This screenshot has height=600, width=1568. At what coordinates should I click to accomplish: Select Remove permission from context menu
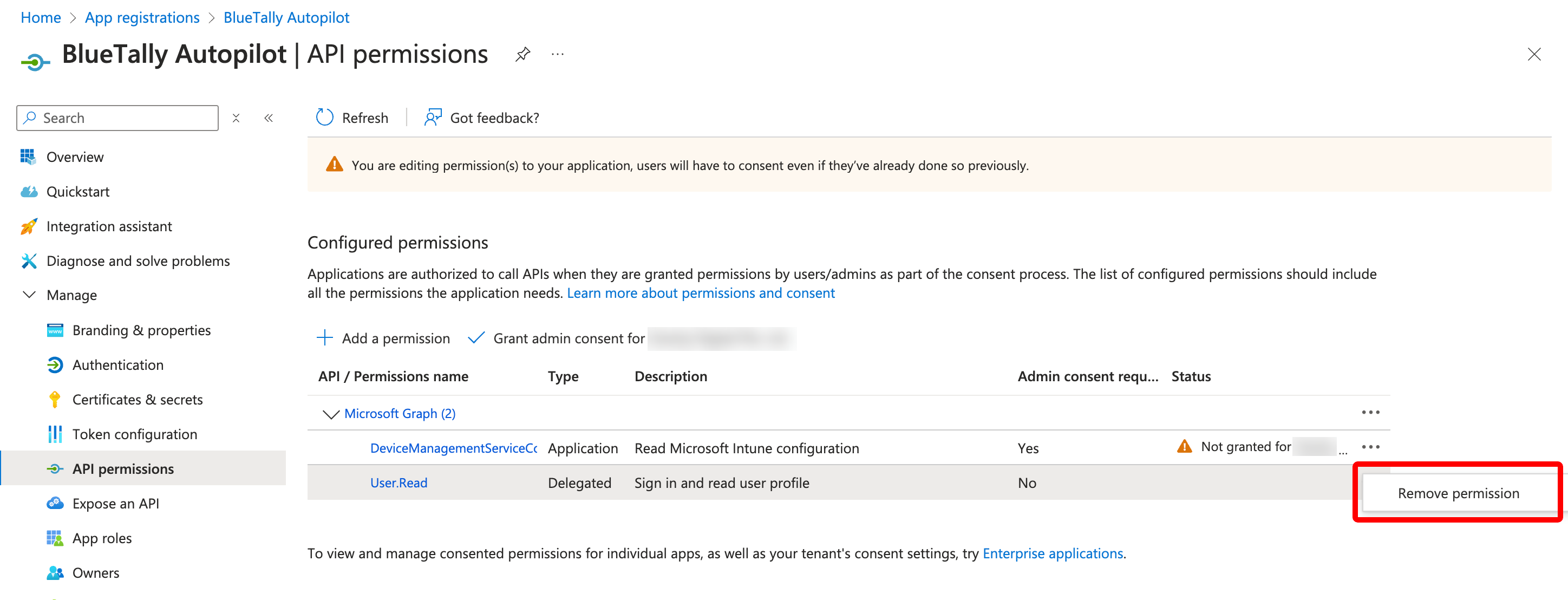point(1458,493)
